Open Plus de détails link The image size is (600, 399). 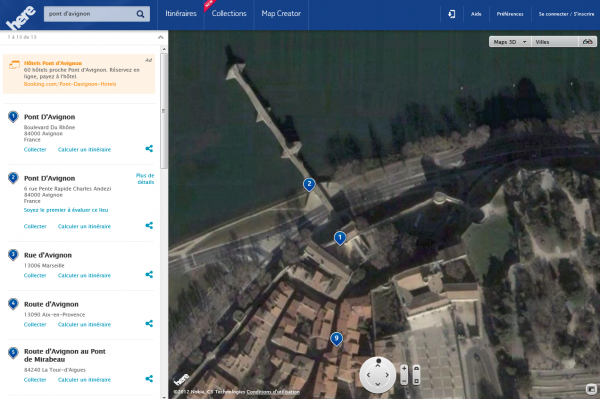point(145,179)
